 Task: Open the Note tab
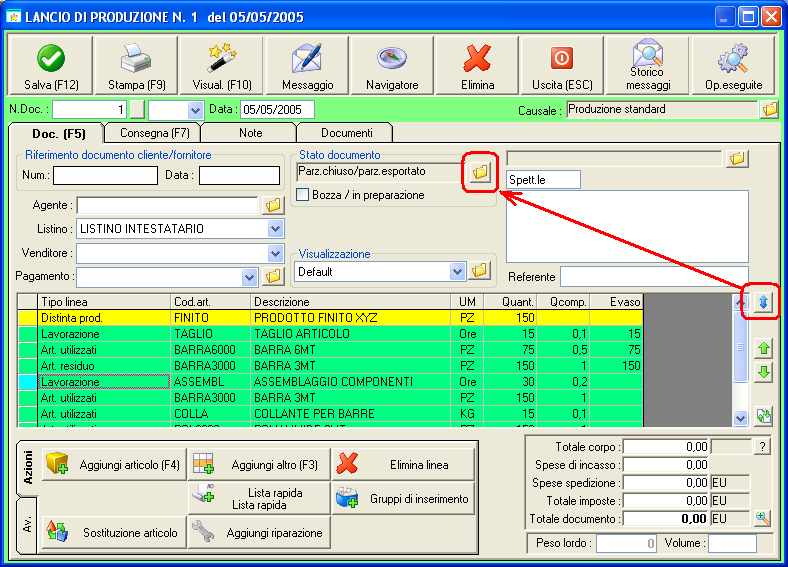250,132
